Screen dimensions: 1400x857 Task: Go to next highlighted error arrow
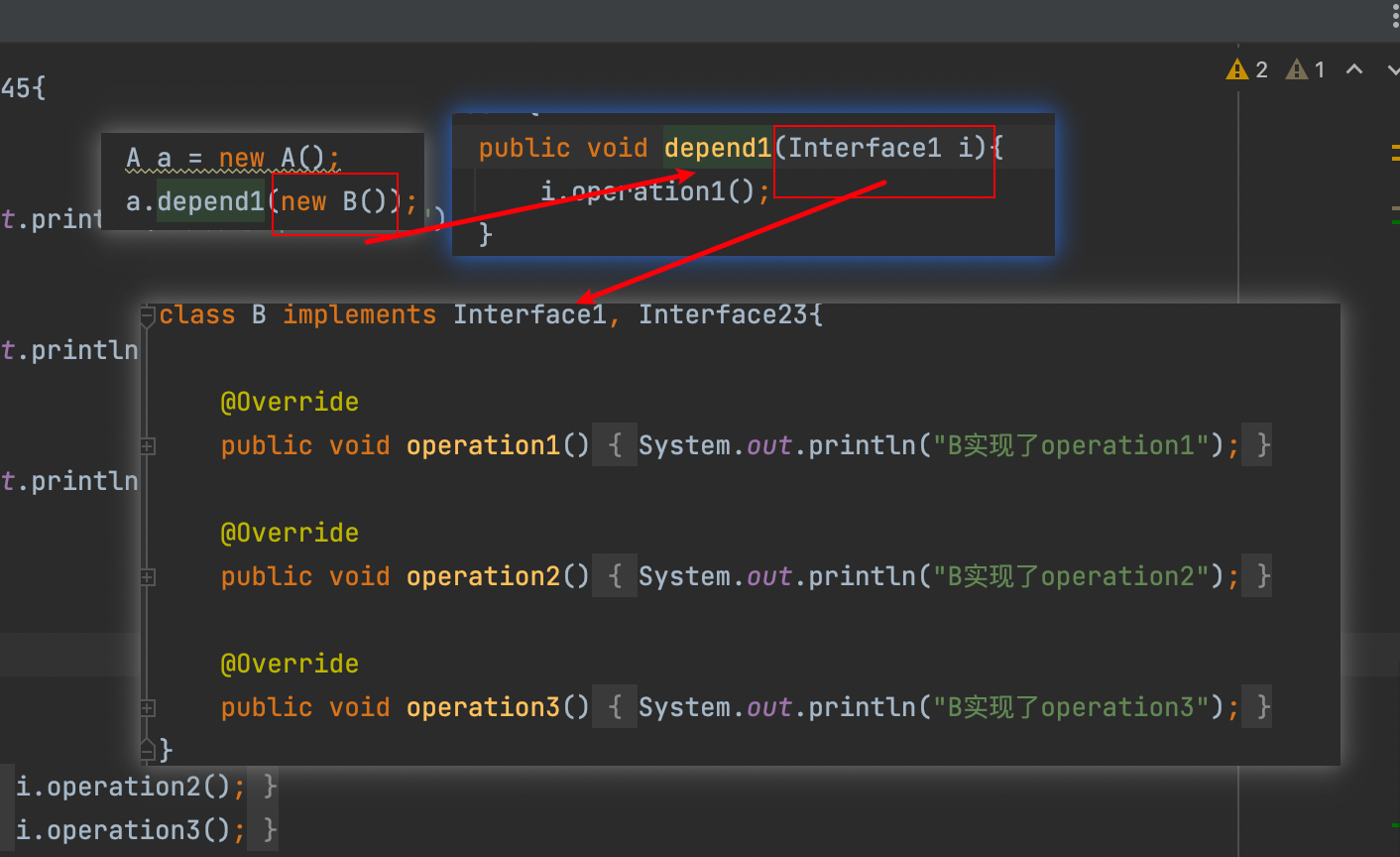click(1394, 69)
